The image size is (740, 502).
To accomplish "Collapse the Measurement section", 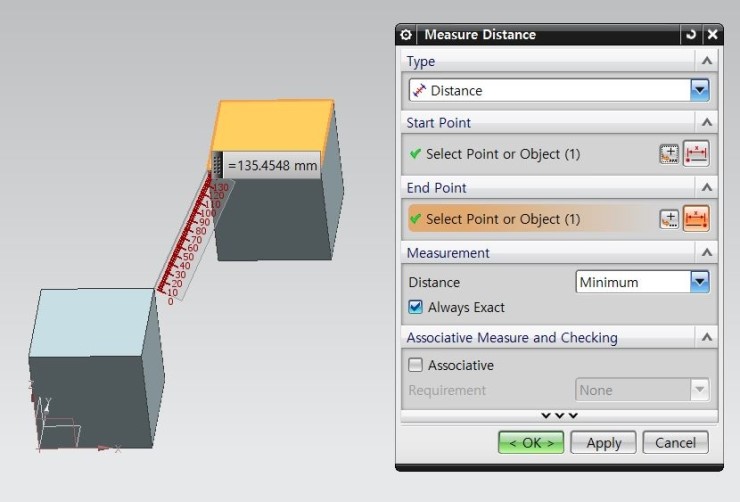I will pyautogui.click(x=707, y=253).
